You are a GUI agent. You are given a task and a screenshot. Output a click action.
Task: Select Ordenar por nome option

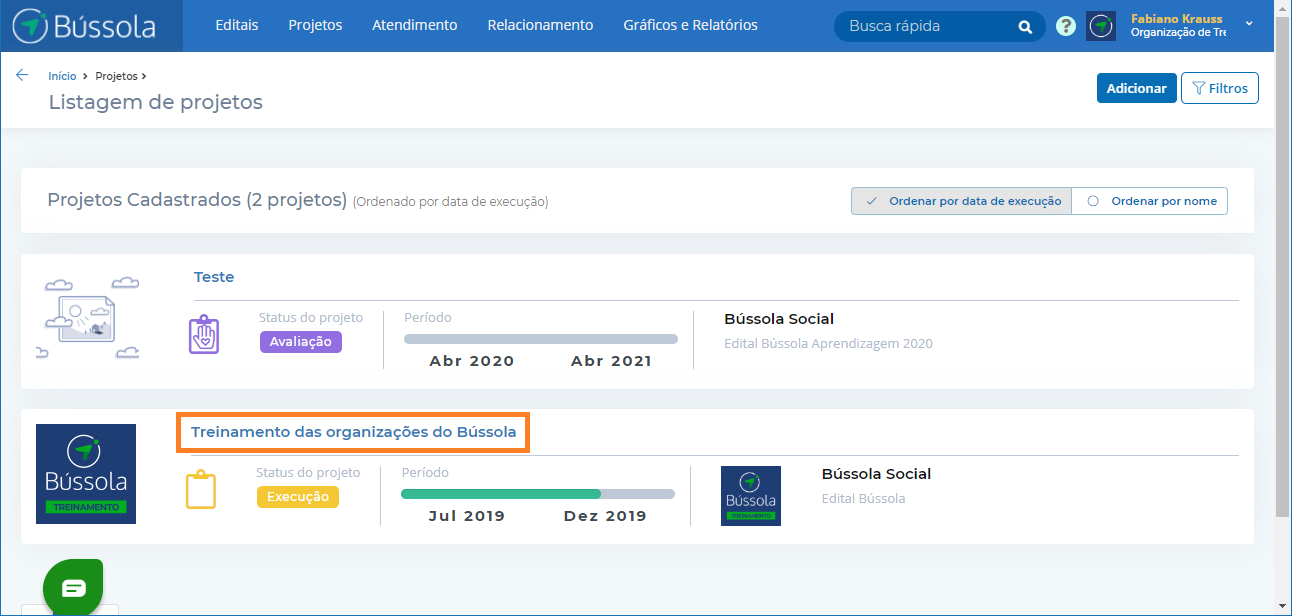tap(1150, 201)
